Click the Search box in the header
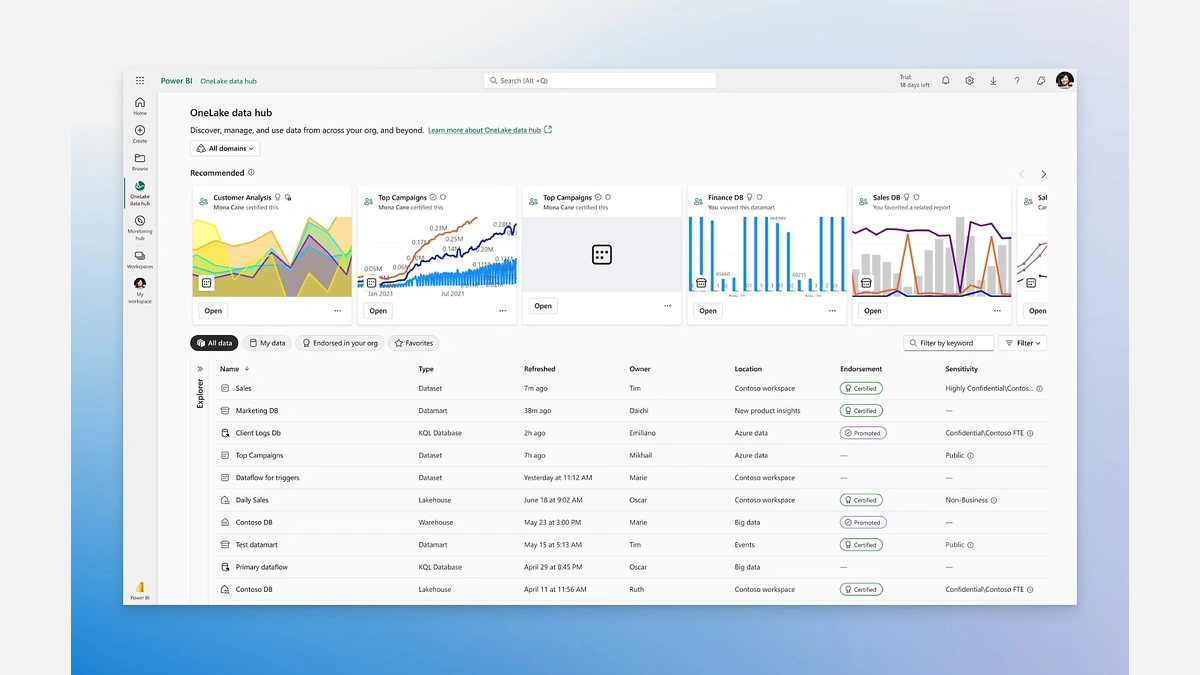1200x675 pixels. [x=600, y=81]
